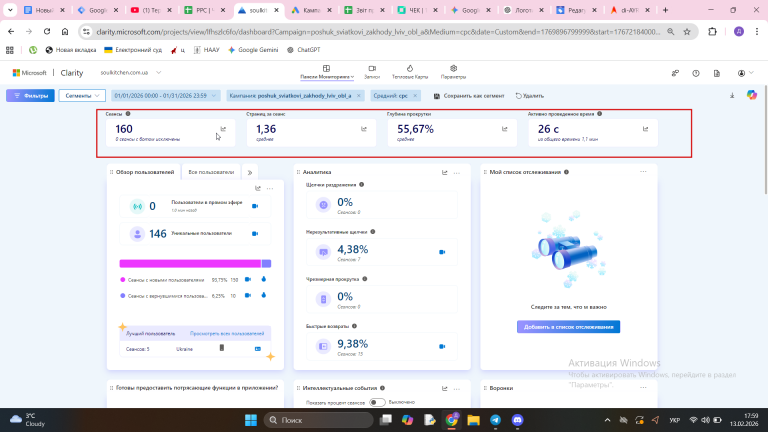Open the date range dropdown filter
The width and height of the screenshot is (768, 432).
pos(165,96)
